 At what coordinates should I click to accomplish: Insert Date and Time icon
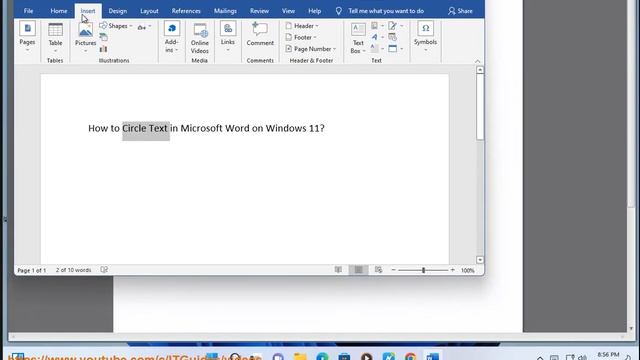[x=393, y=37]
